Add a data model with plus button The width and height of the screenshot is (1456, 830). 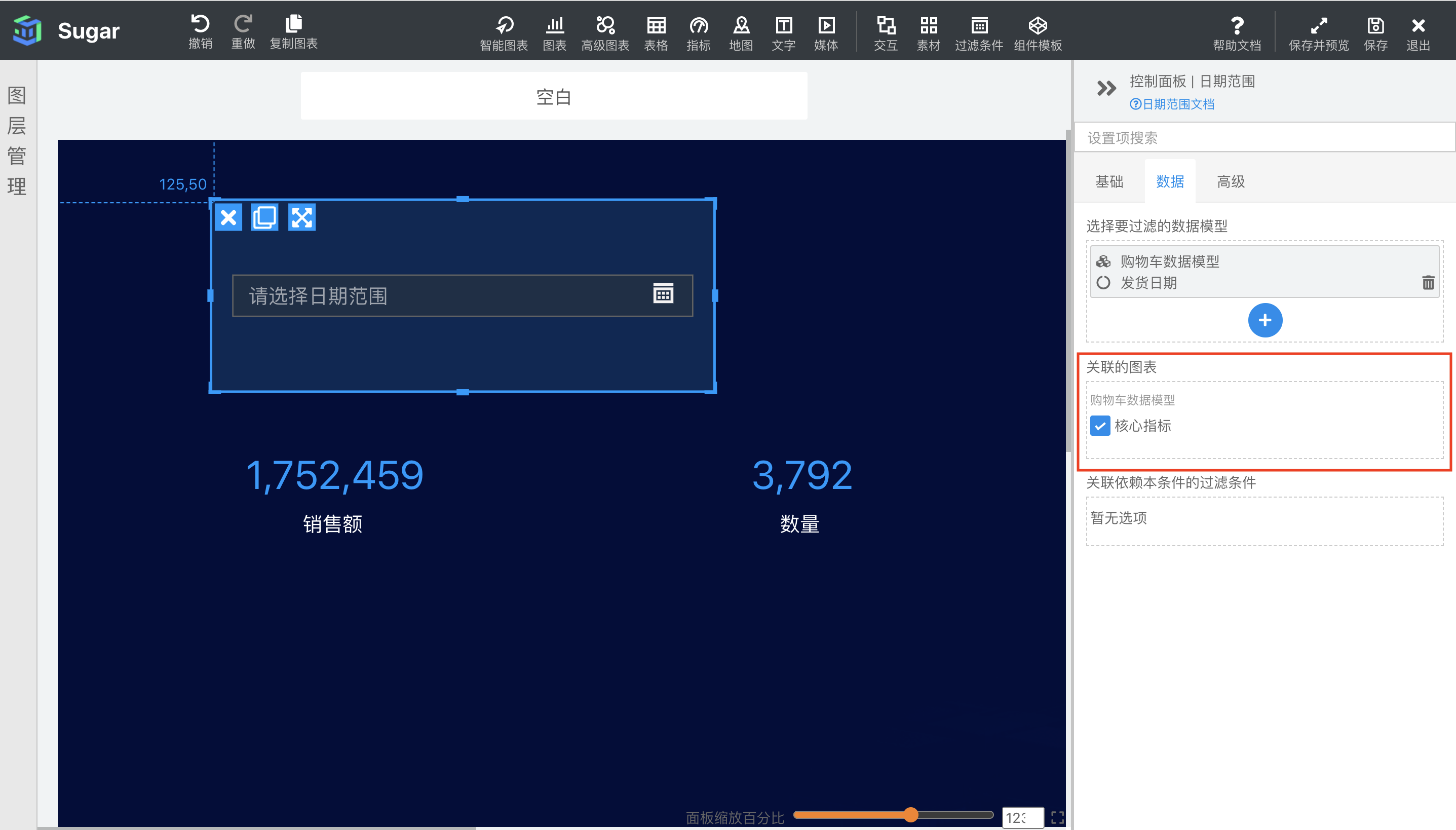point(1265,320)
